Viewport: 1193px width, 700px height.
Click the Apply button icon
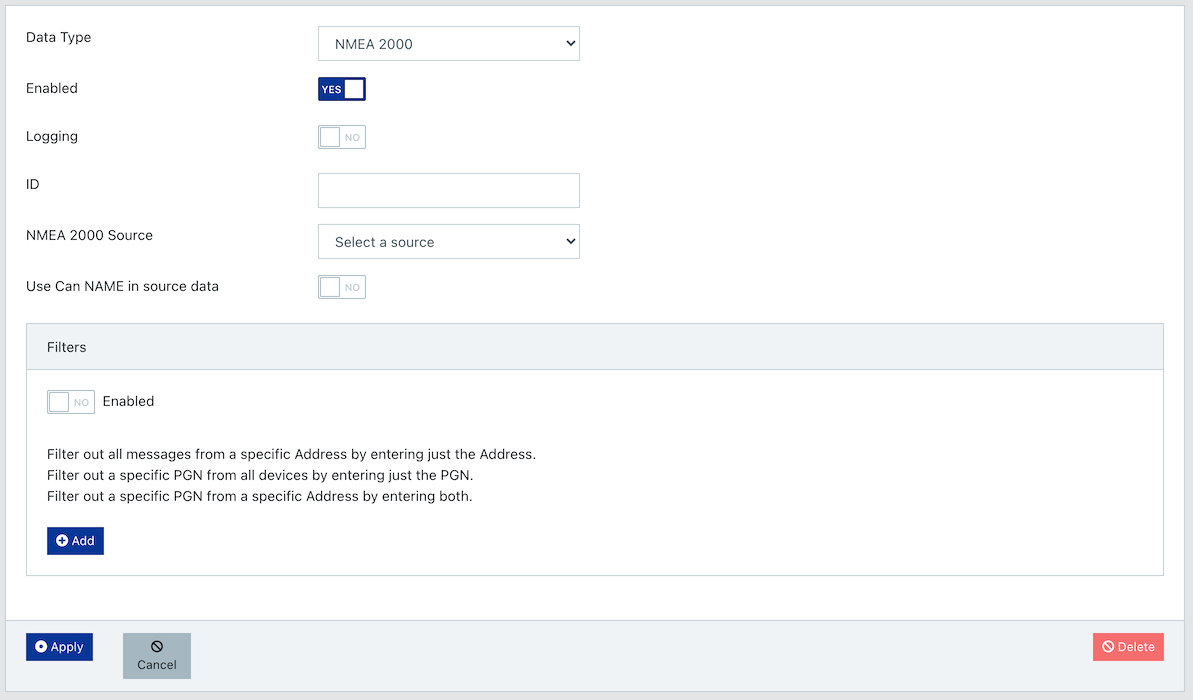tap(41, 647)
